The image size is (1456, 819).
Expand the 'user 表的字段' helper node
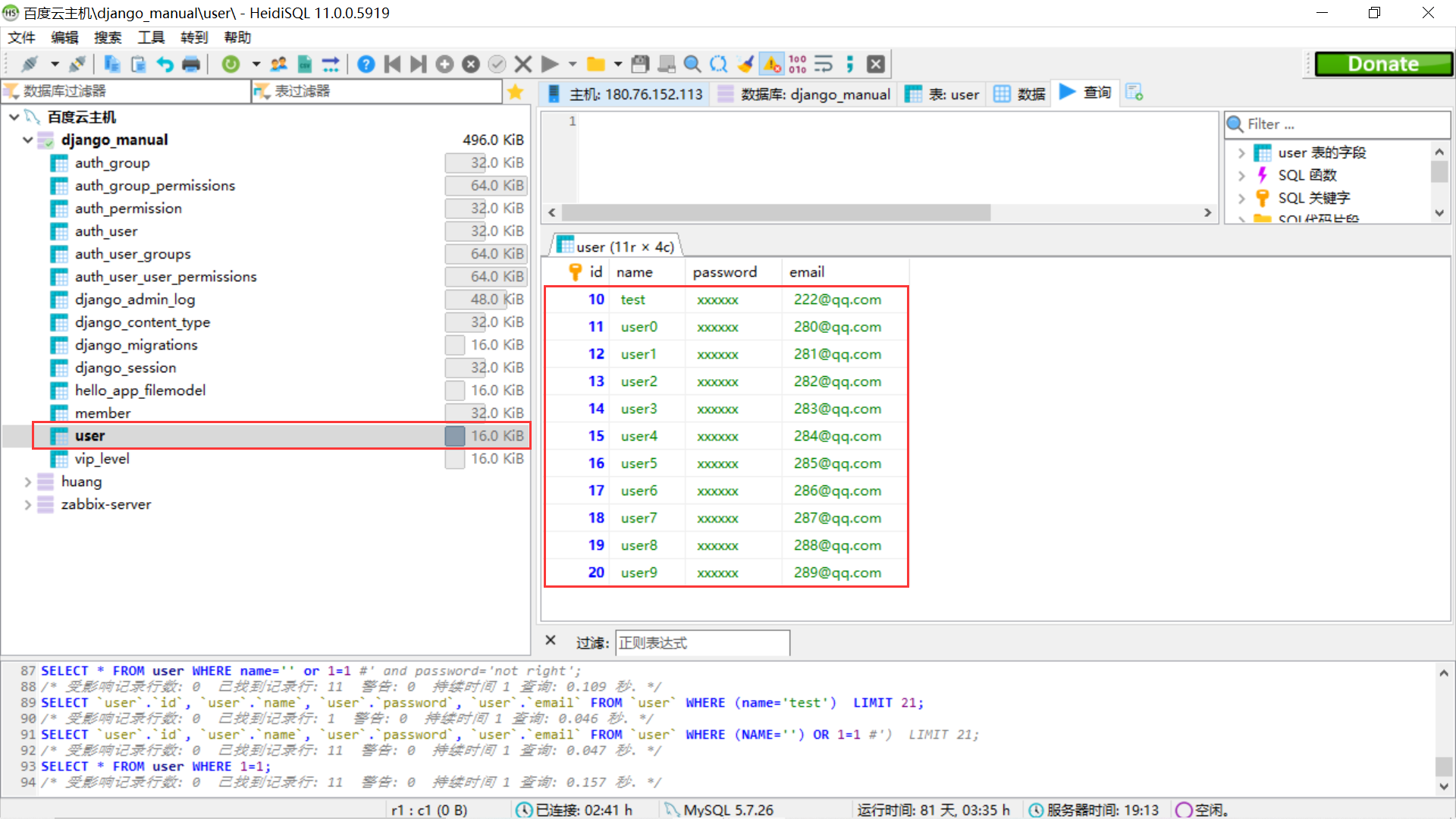(1241, 153)
